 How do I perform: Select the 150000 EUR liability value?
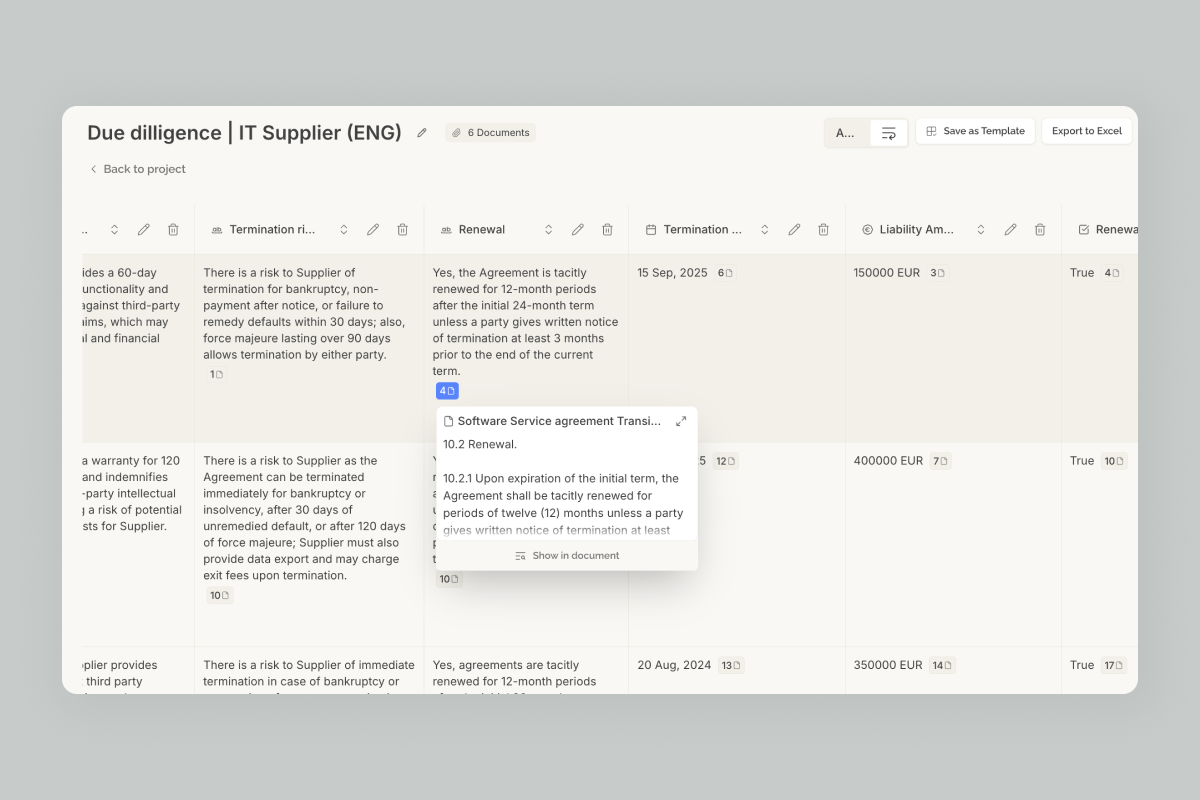click(x=887, y=273)
